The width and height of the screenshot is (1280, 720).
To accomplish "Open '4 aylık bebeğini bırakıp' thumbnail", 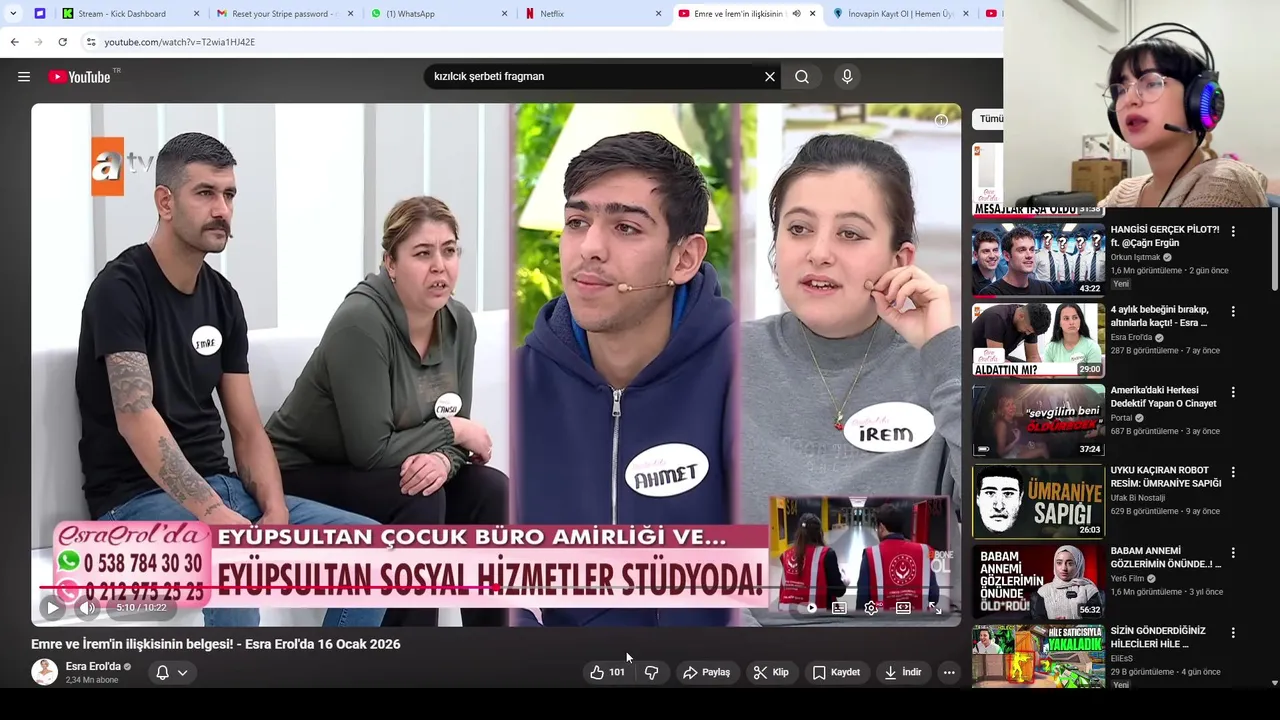I will [x=1038, y=340].
